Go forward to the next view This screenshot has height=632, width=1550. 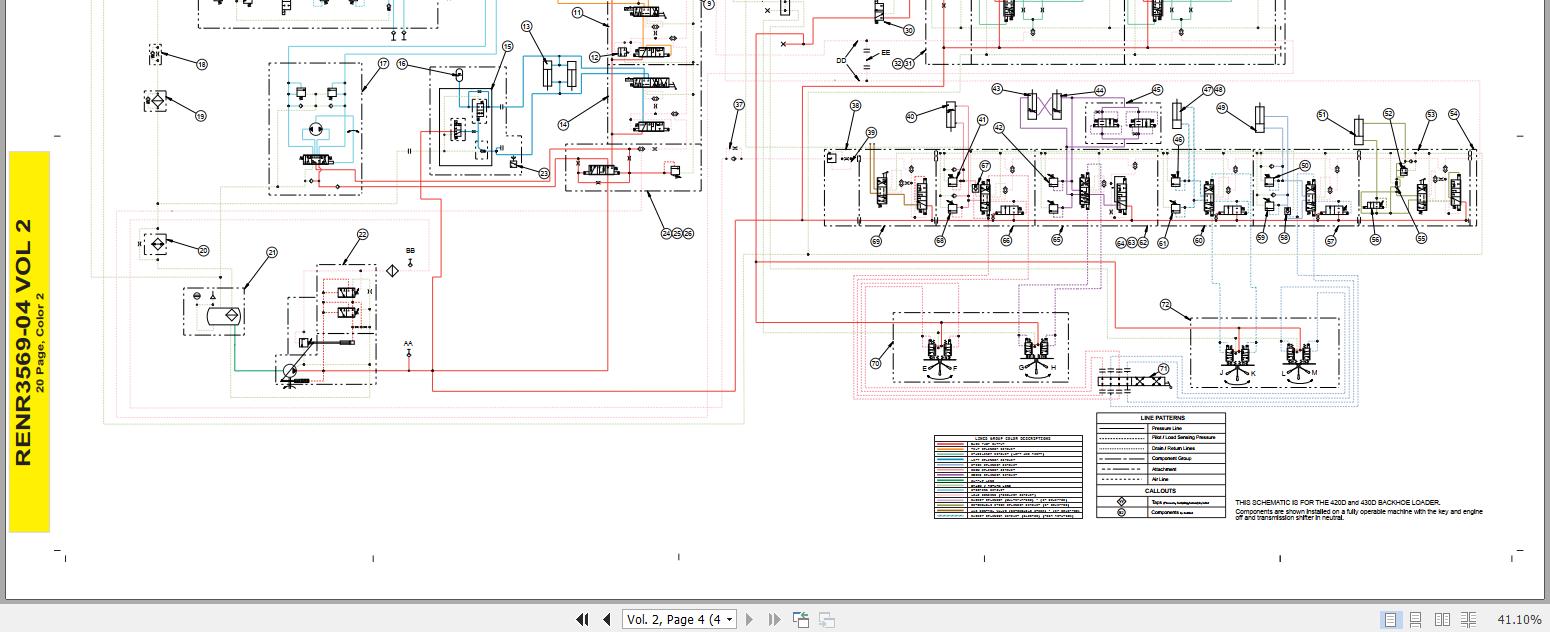[826, 620]
